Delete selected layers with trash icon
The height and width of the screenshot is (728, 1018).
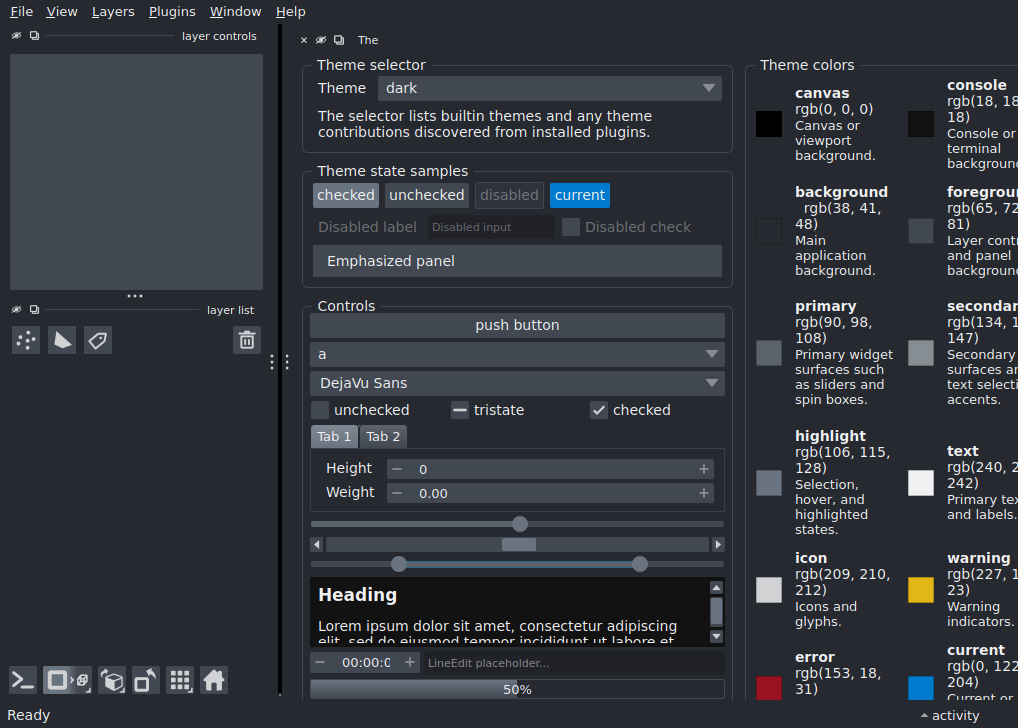(x=247, y=340)
